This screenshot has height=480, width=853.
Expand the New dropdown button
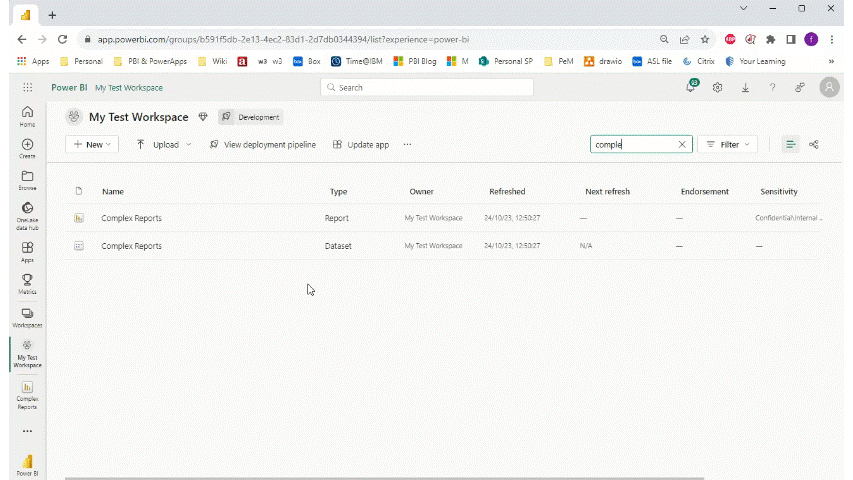point(93,145)
